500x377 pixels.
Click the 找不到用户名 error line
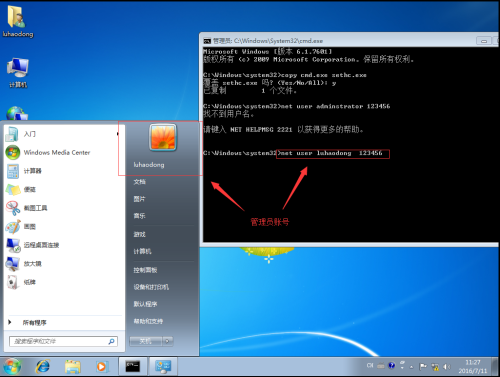tap(229, 114)
